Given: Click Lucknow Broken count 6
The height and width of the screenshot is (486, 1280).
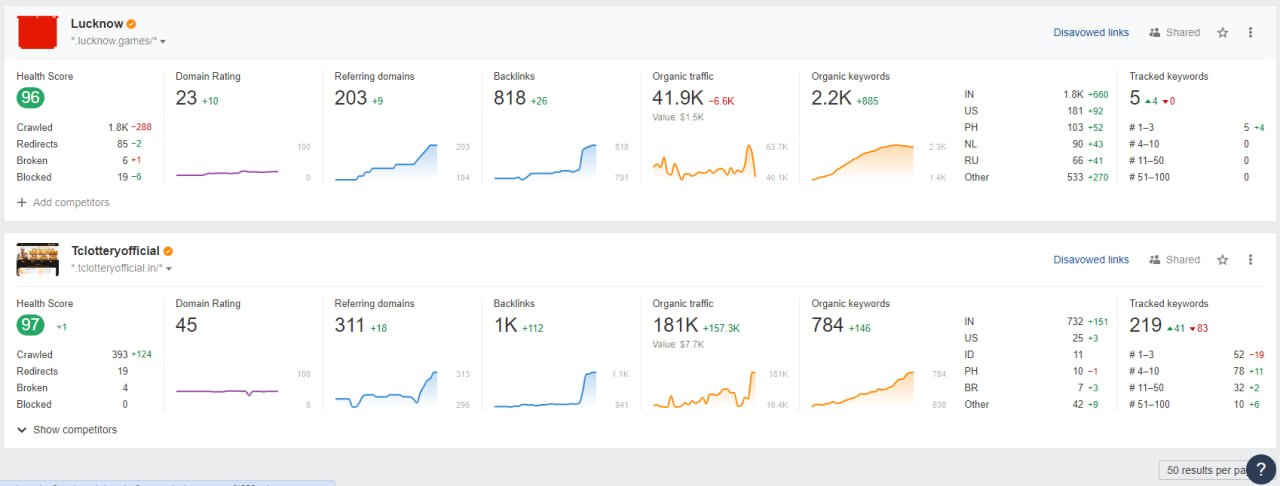Looking at the screenshot, I should pyautogui.click(x=125, y=161).
